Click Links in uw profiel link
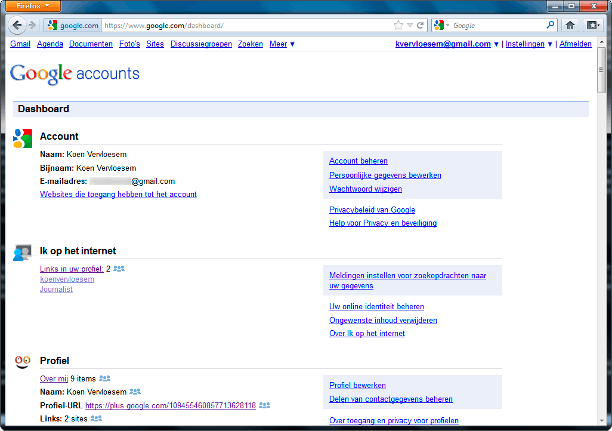The height and width of the screenshot is (431, 612). coord(72,269)
